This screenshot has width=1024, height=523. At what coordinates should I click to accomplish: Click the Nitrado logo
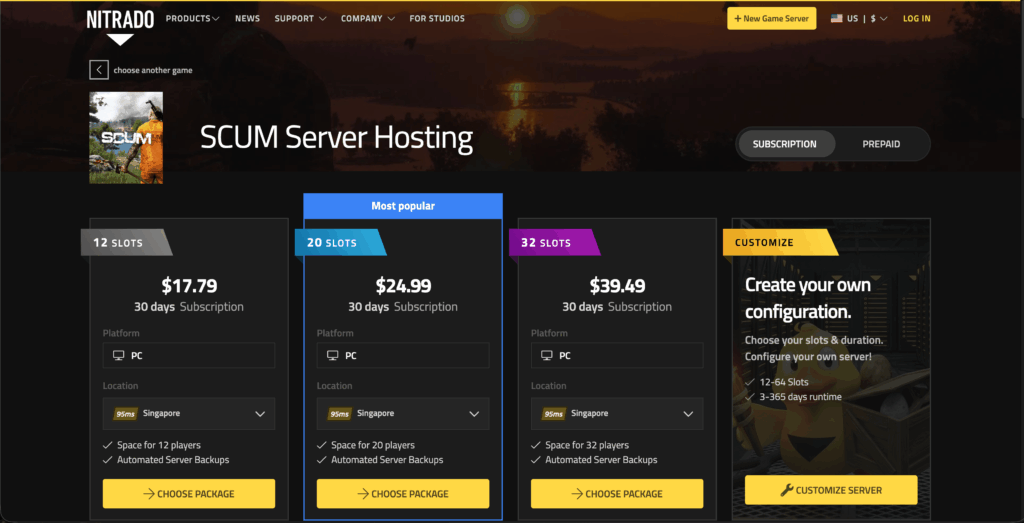(x=120, y=27)
